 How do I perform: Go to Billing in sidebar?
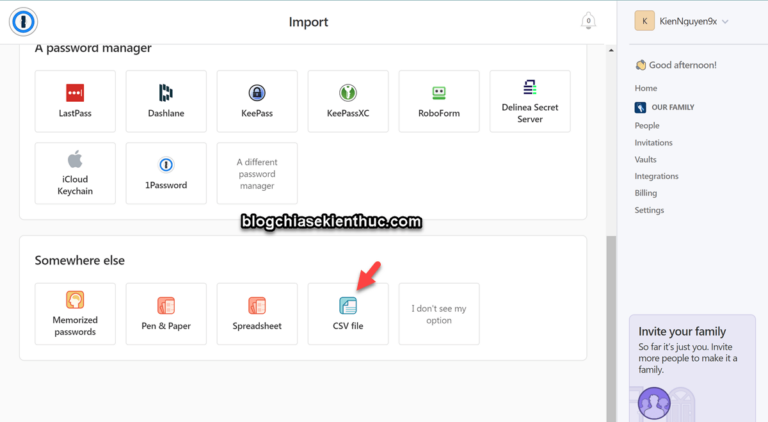pyautogui.click(x=646, y=193)
